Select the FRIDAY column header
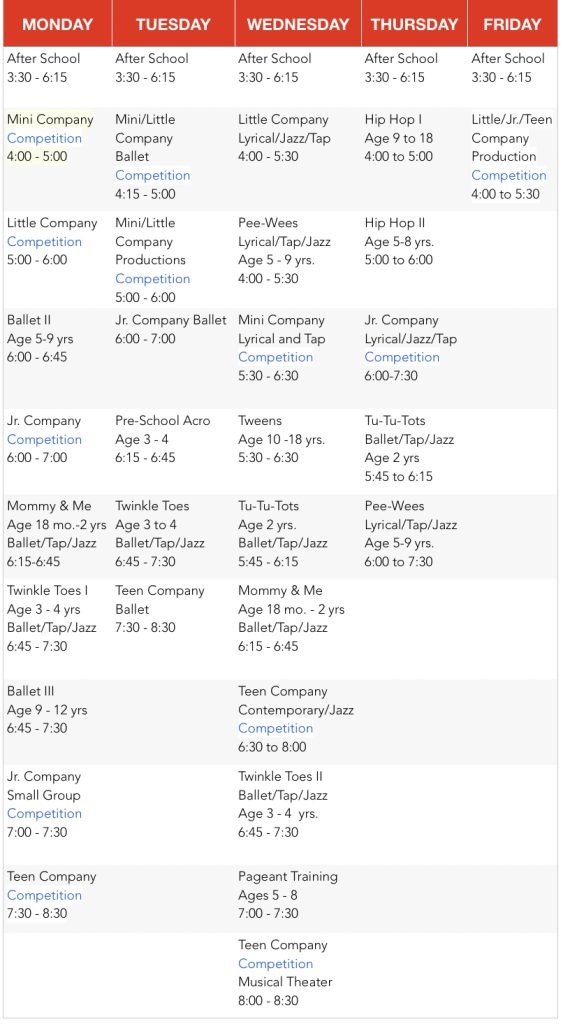The width and height of the screenshot is (563, 1024). point(513,24)
